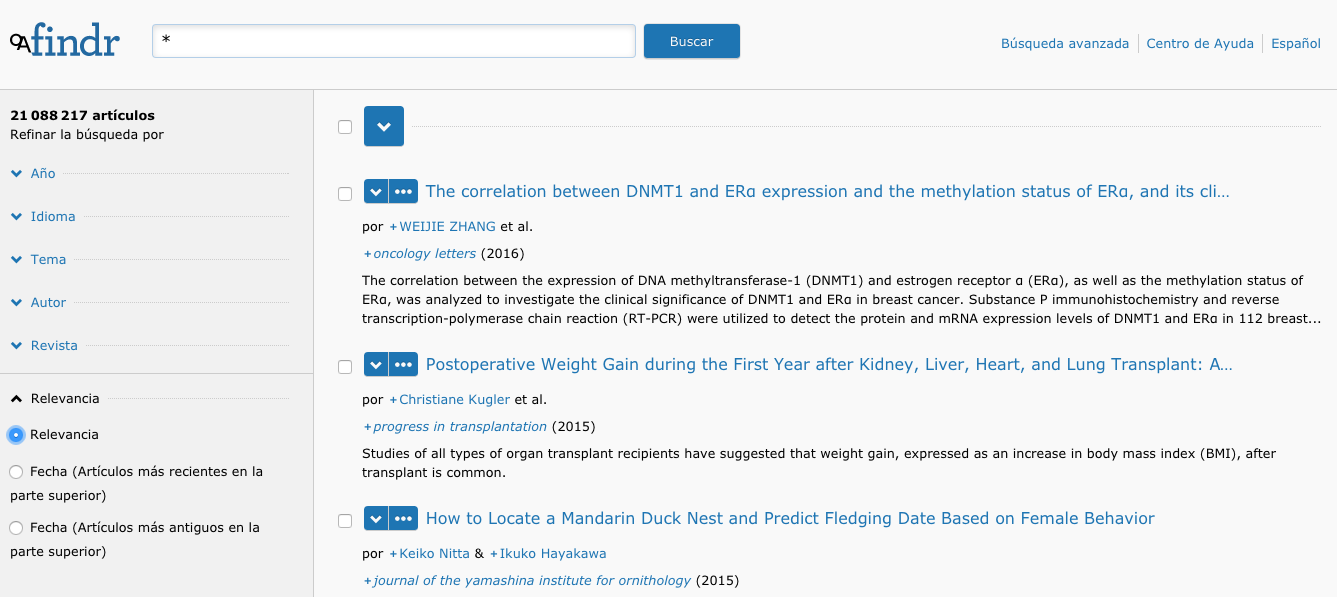The height and width of the screenshot is (597, 1337).
Task: Focus the search input field
Action: pos(394,41)
